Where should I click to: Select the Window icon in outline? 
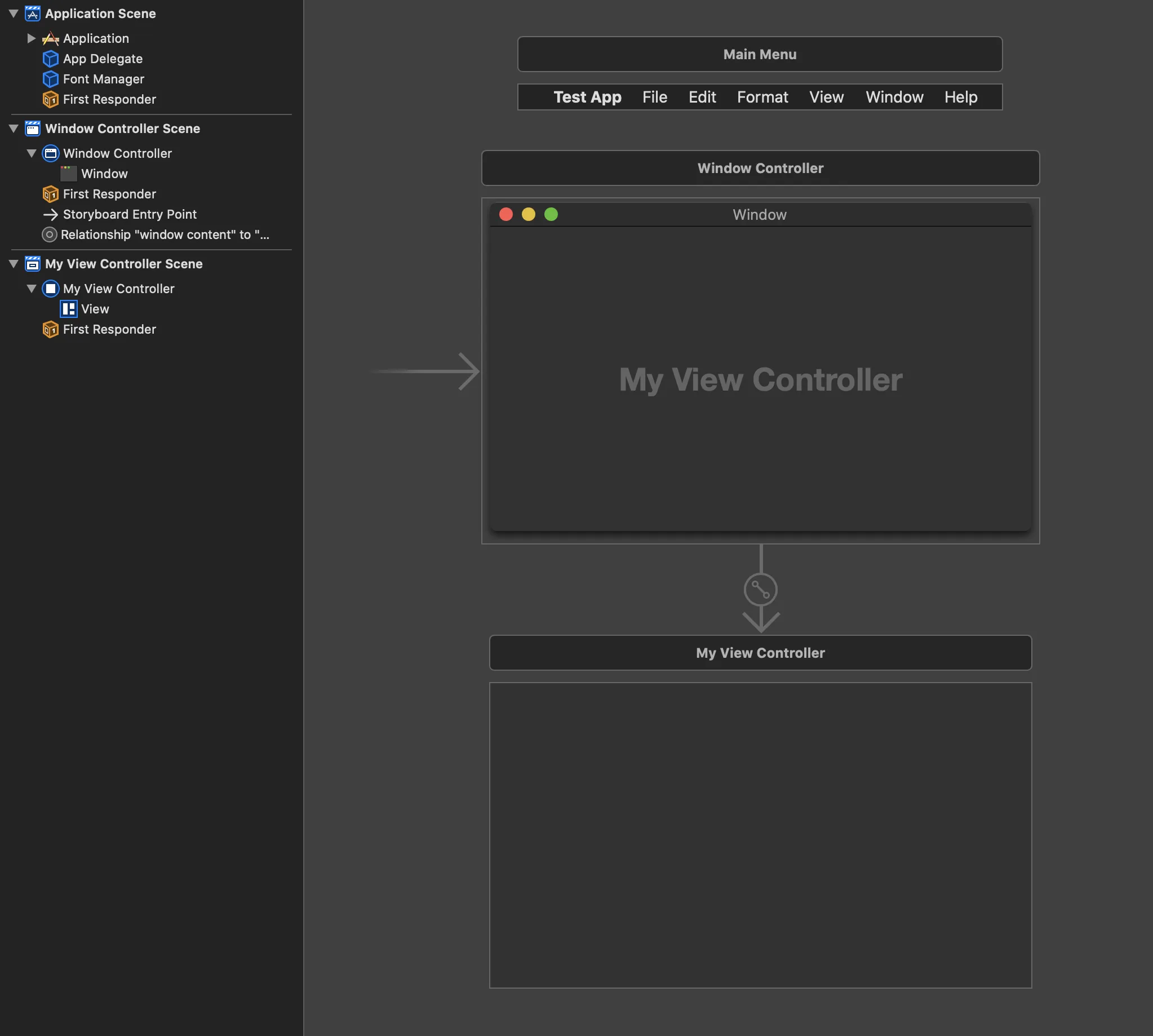(68, 174)
